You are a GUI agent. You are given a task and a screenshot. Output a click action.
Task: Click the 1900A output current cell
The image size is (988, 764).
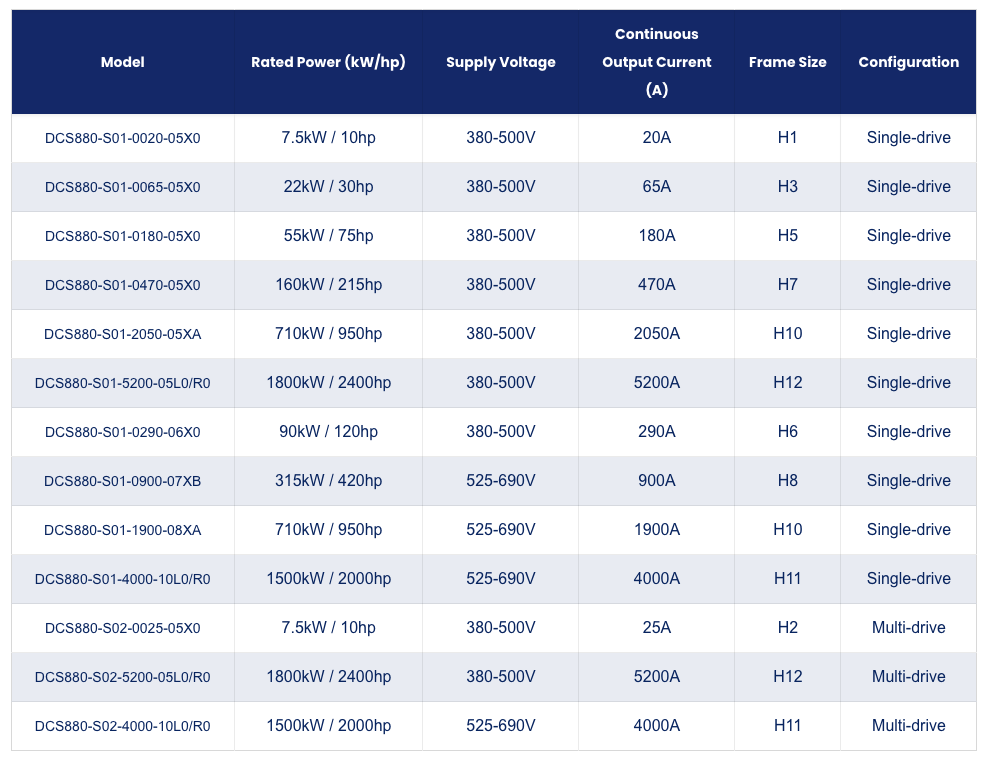point(657,530)
